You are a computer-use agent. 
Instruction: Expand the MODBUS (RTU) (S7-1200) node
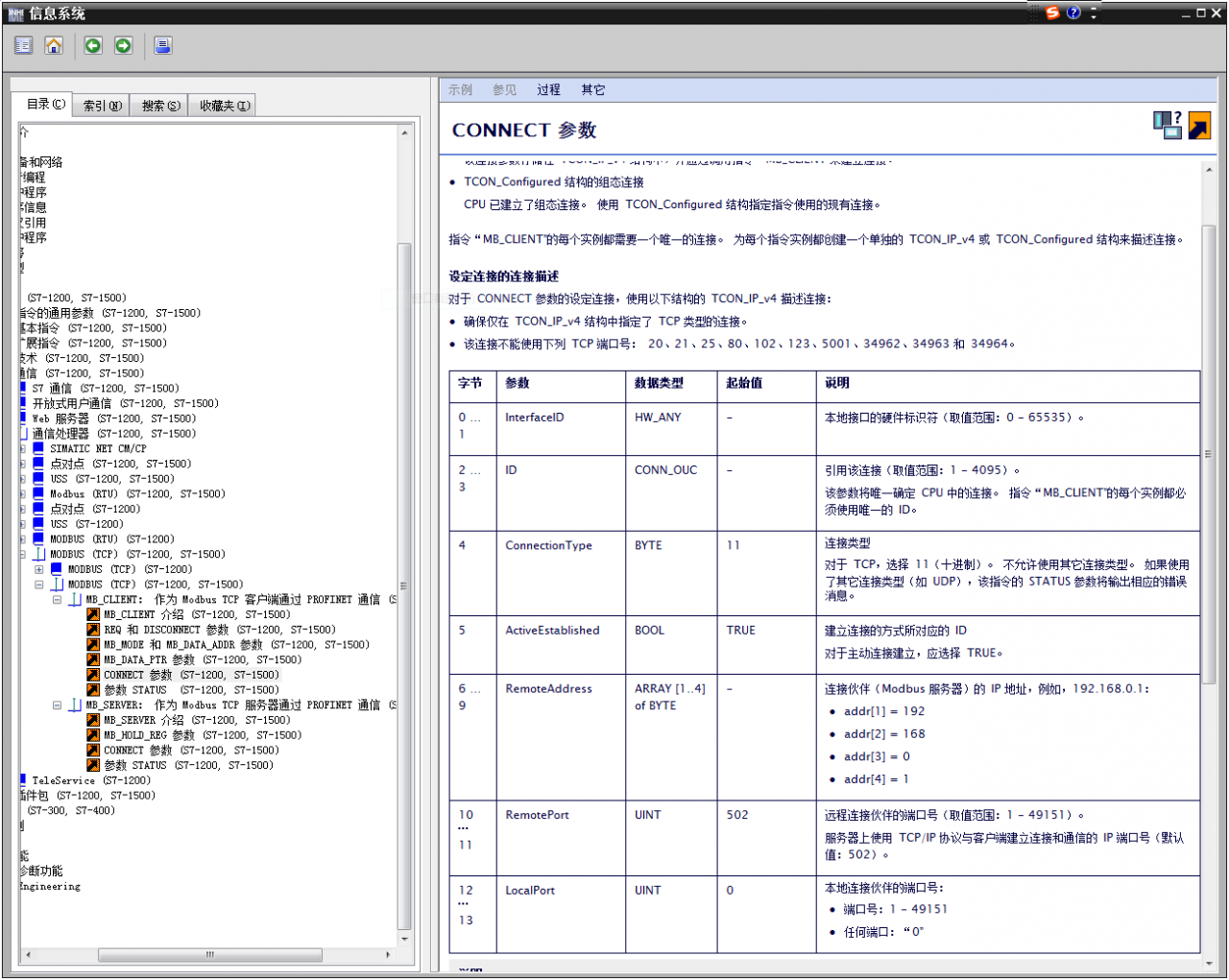(x=23, y=538)
